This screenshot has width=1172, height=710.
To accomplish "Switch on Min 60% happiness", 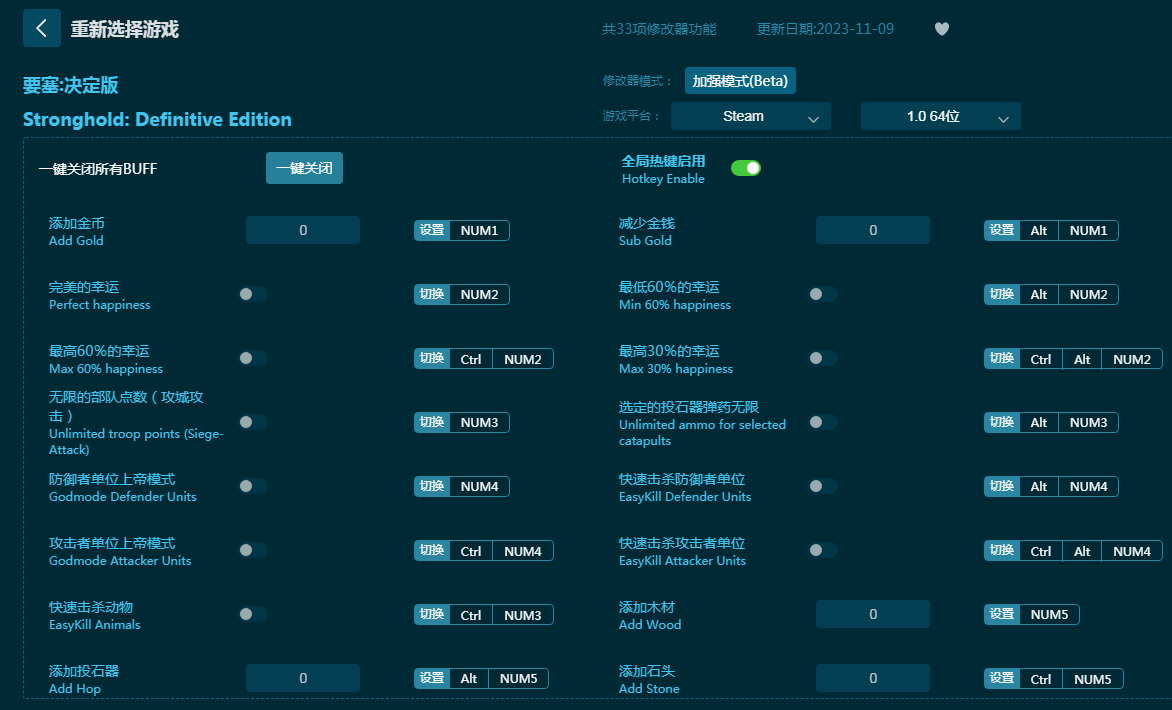I will (x=823, y=294).
